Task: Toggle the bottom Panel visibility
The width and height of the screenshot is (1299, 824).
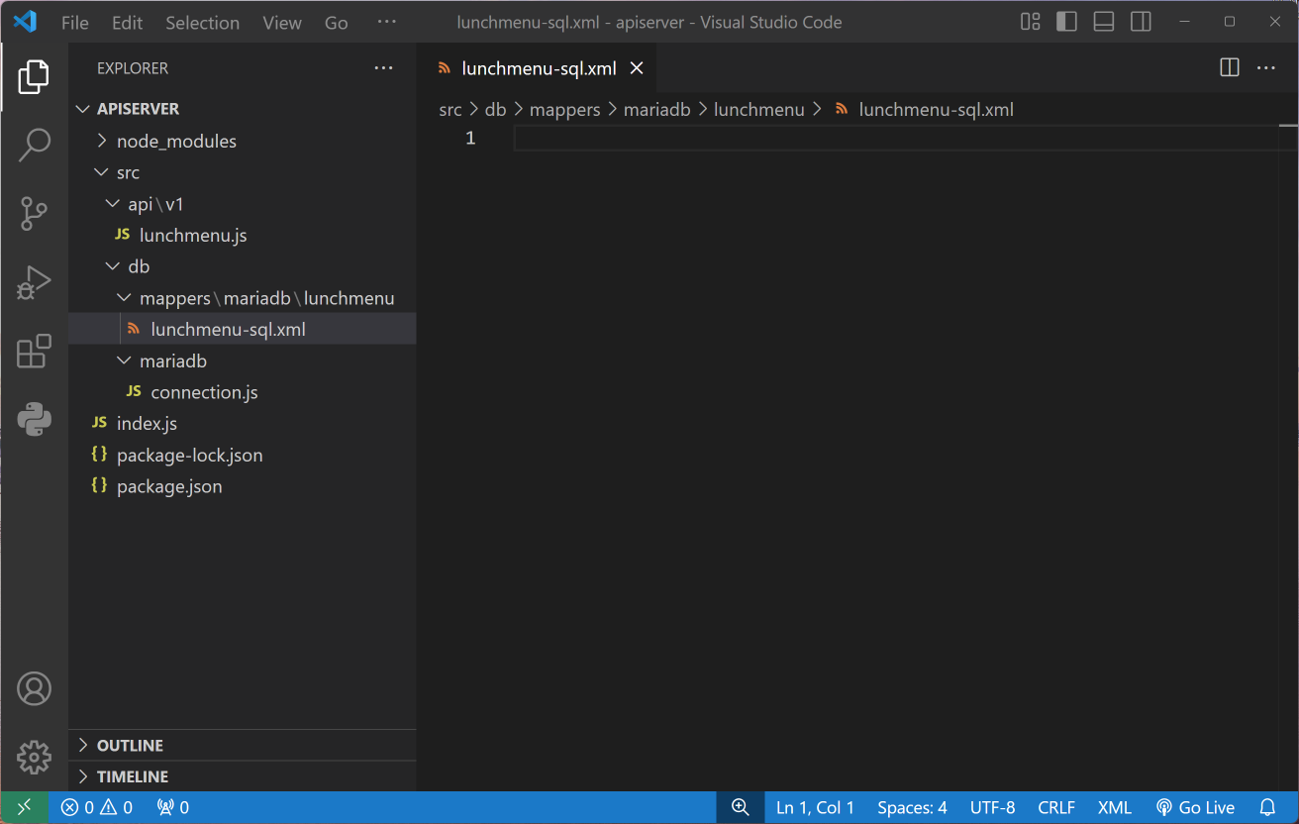Action: (x=1104, y=21)
